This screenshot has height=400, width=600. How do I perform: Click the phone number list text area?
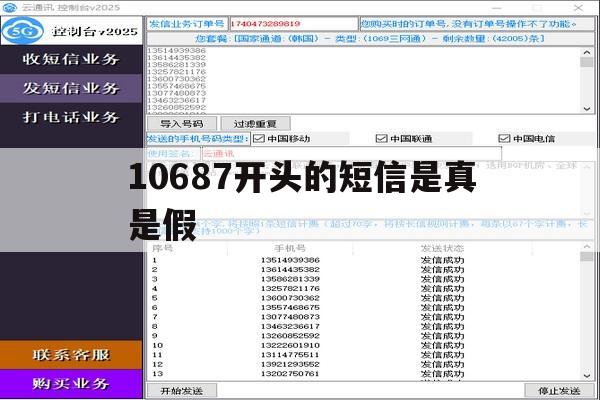point(364,80)
